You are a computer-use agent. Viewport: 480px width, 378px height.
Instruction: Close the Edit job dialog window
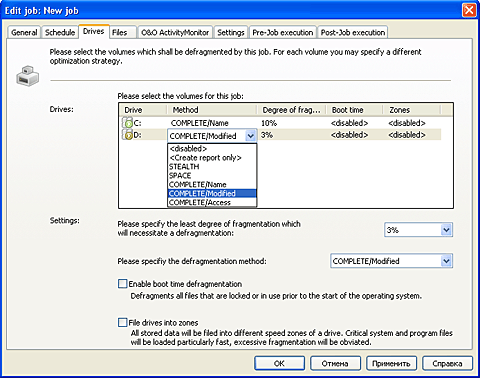pyautogui.click(x=469, y=10)
